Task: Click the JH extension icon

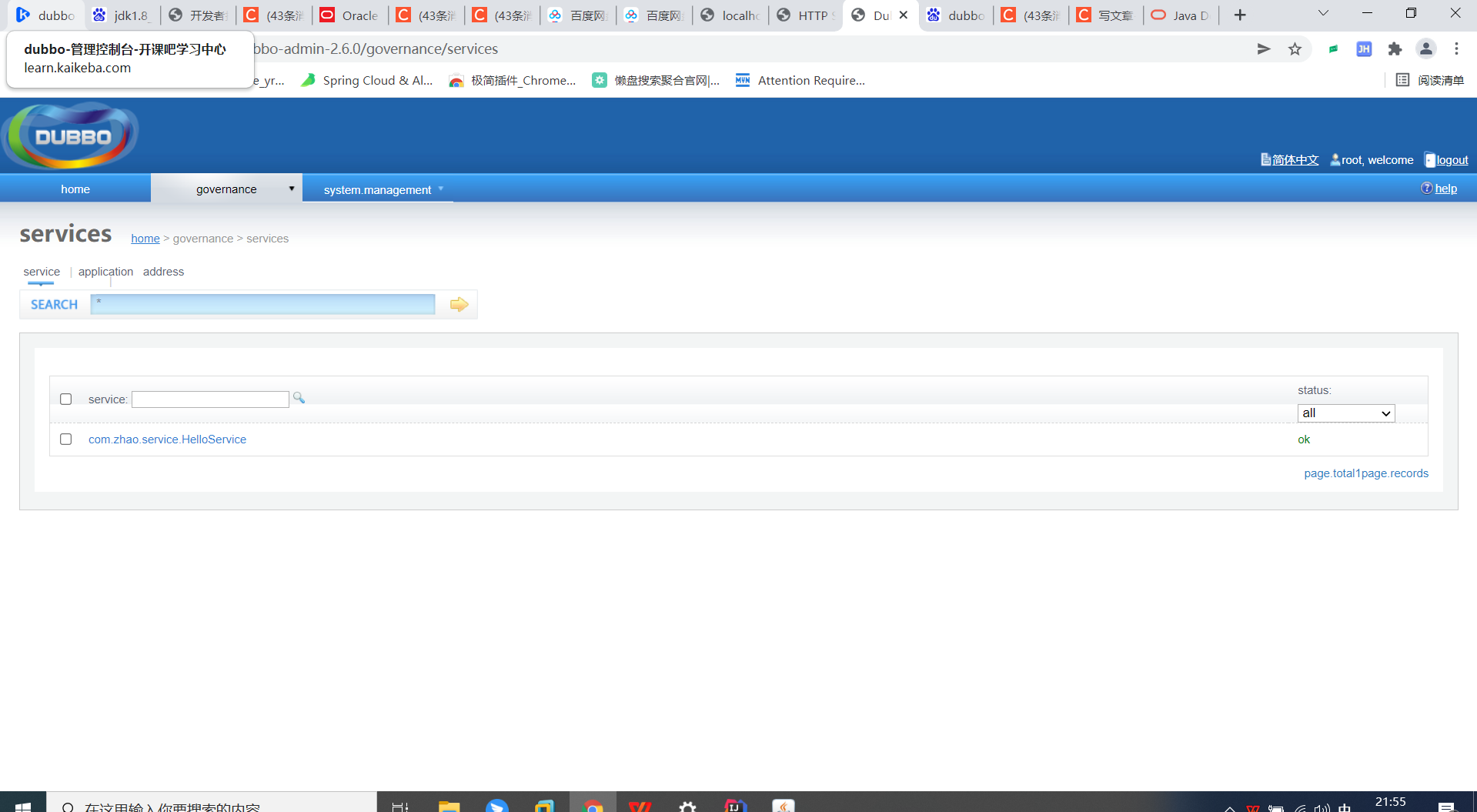Action: click(1364, 48)
